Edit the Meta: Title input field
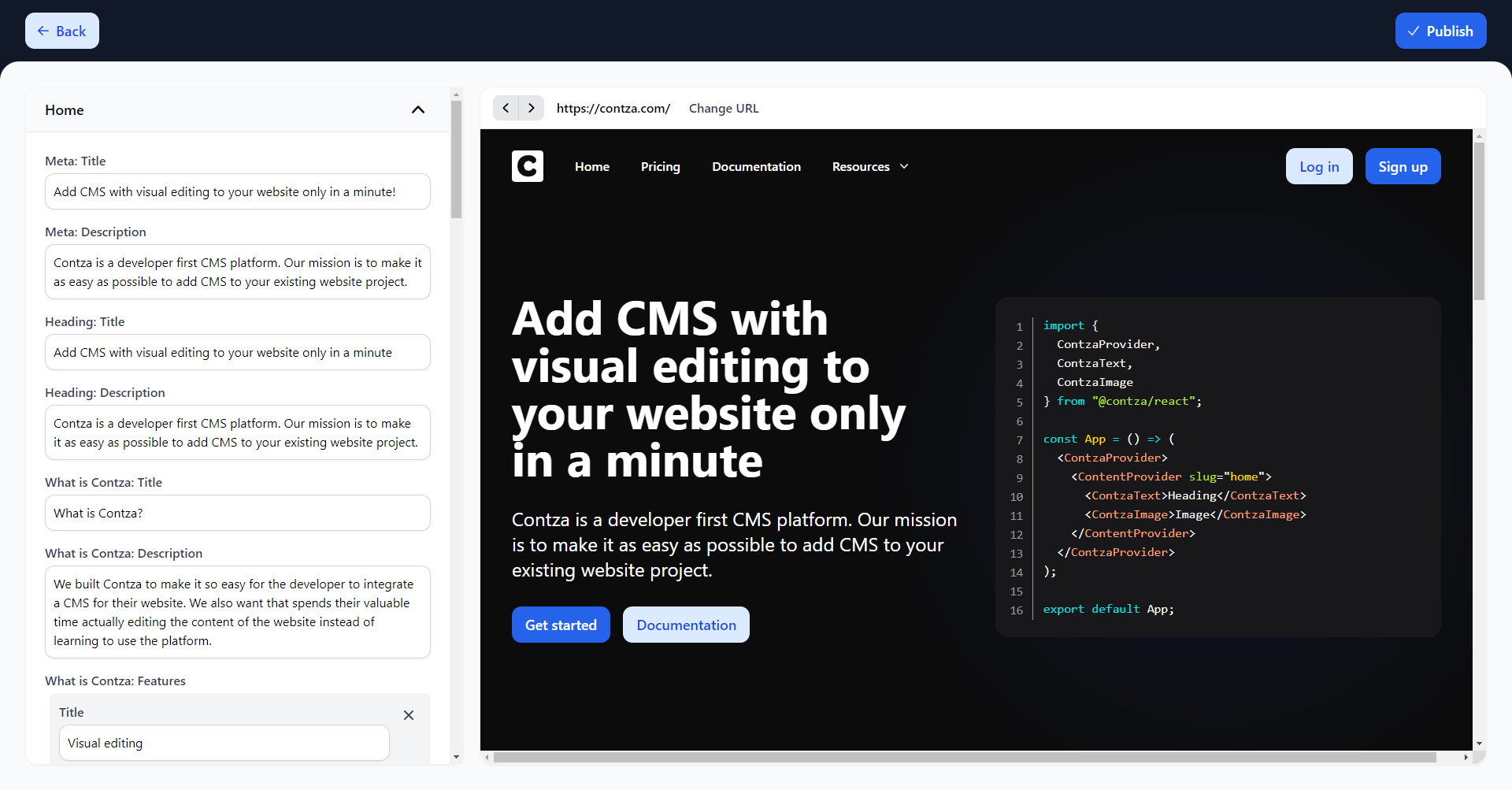Viewport: 1512px width, 790px height. pos(238,191)
